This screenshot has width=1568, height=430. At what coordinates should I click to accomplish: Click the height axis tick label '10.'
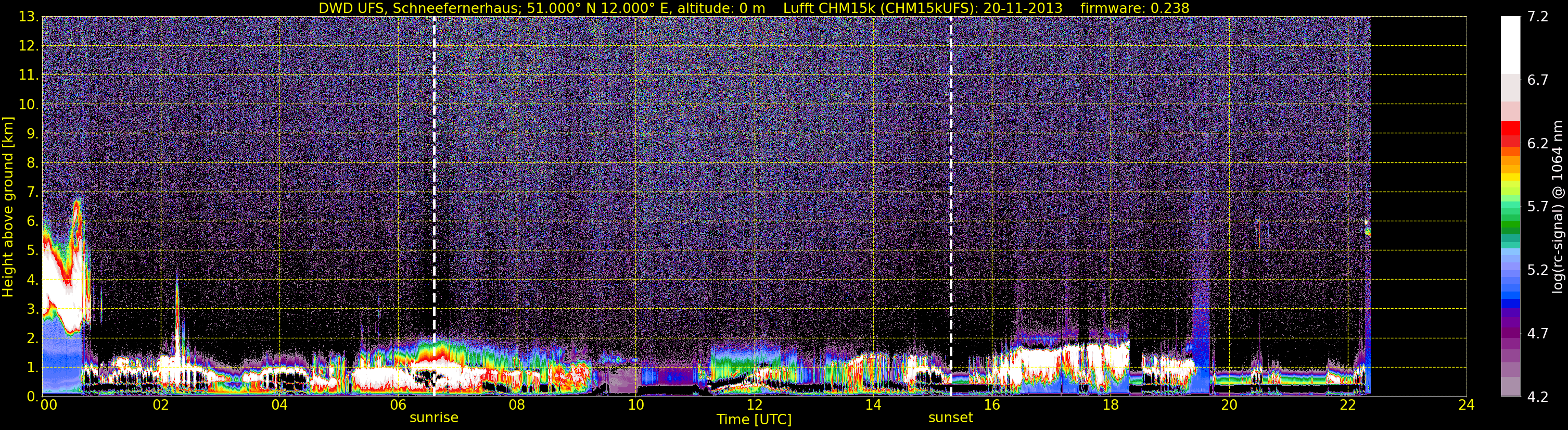click(x=29, y=105)
